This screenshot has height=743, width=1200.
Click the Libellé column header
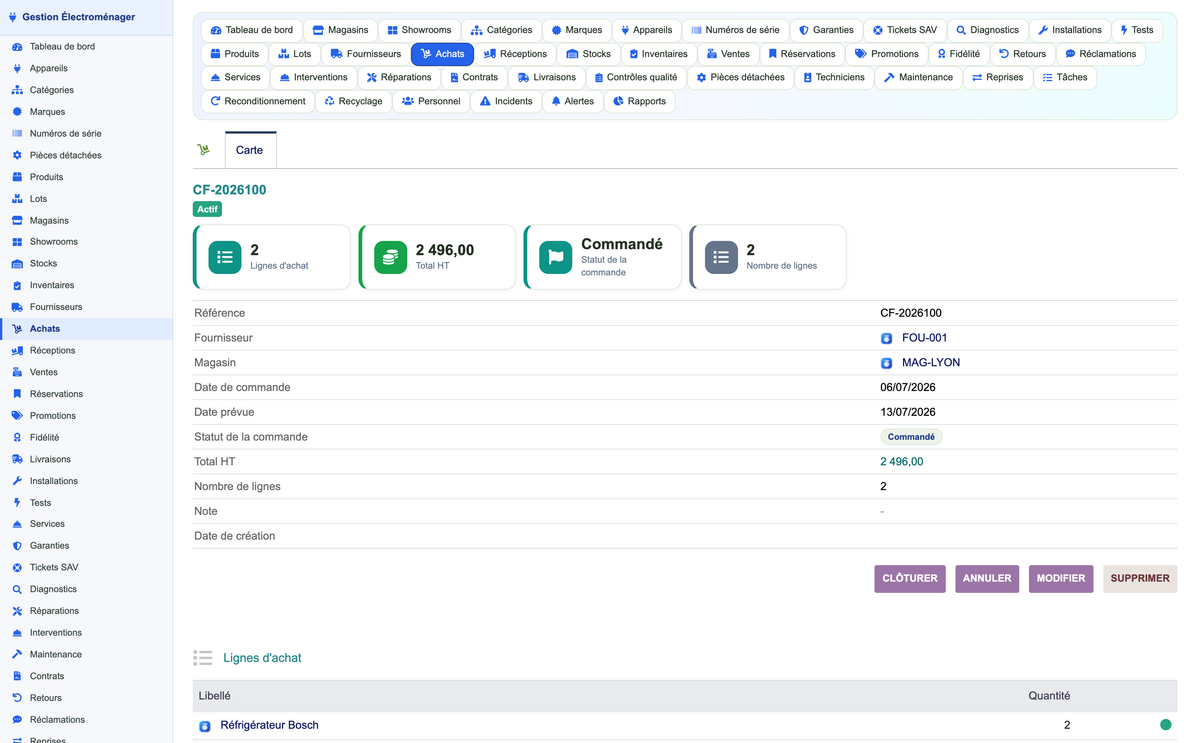(x=214, y=696)
